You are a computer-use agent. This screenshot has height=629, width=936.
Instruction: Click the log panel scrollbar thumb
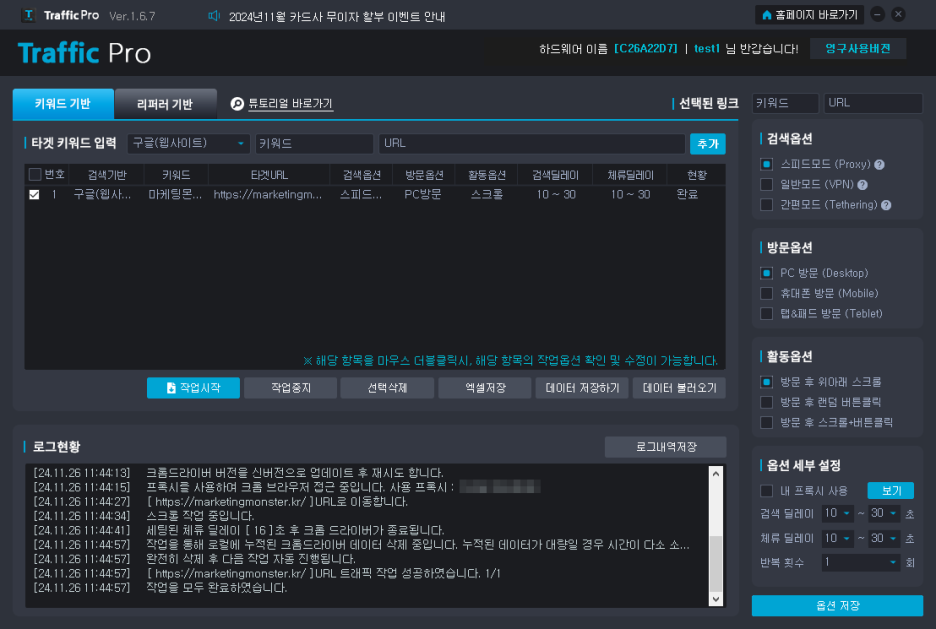tap(716, 563)
